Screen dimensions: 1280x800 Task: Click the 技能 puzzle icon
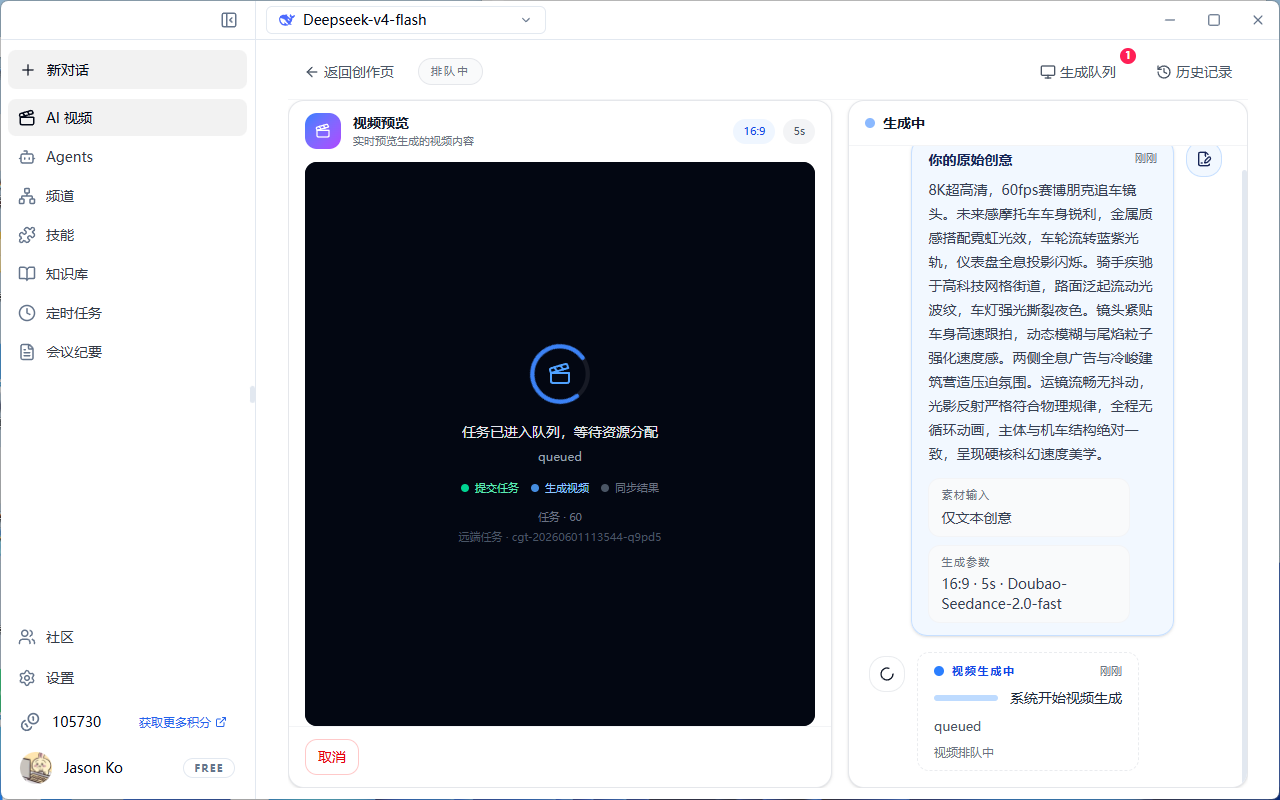tap(28, 235)
